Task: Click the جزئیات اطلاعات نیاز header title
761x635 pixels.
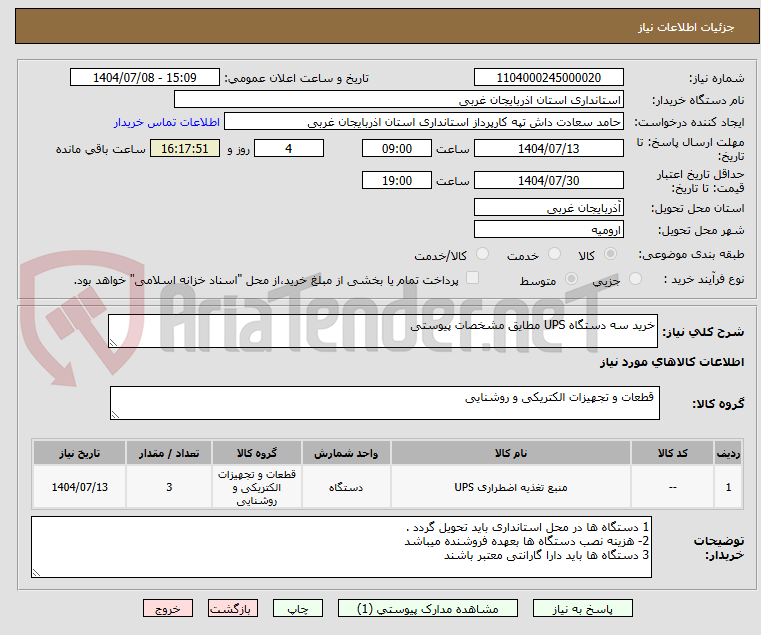Action: coord(686,27)
